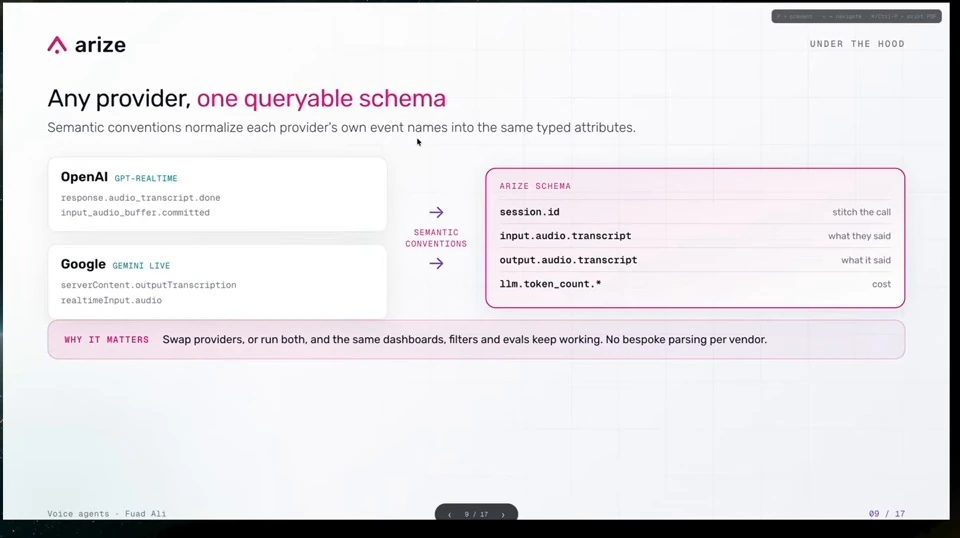Select the OpenAI card title
The image size is (960, 538).
(84, 177)
